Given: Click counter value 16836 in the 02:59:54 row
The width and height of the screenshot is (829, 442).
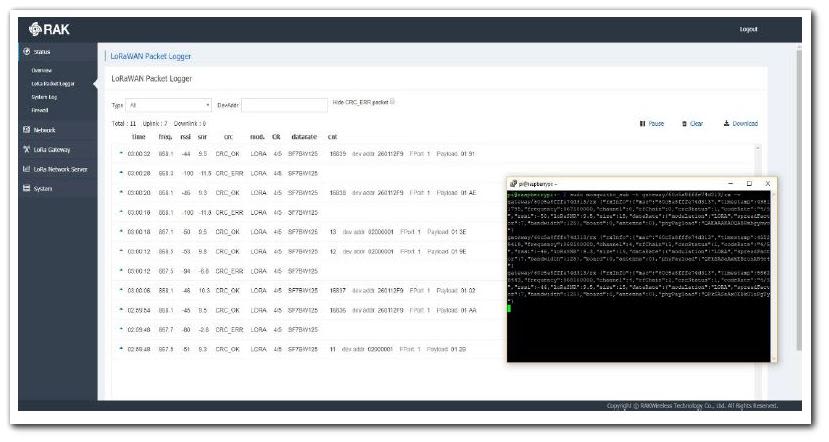Looking at the screenshot, I should [x=338, y=310].
